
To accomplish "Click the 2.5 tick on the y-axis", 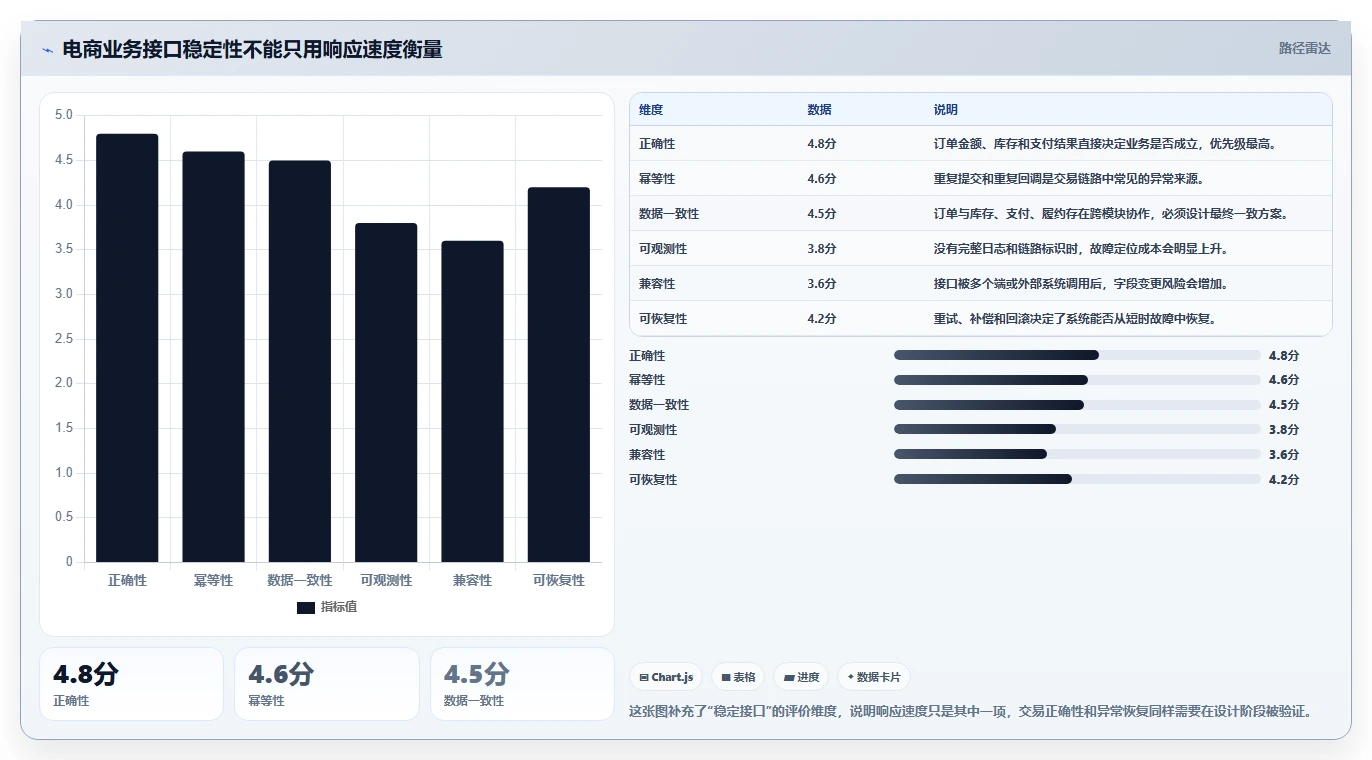I will (64, 339).
